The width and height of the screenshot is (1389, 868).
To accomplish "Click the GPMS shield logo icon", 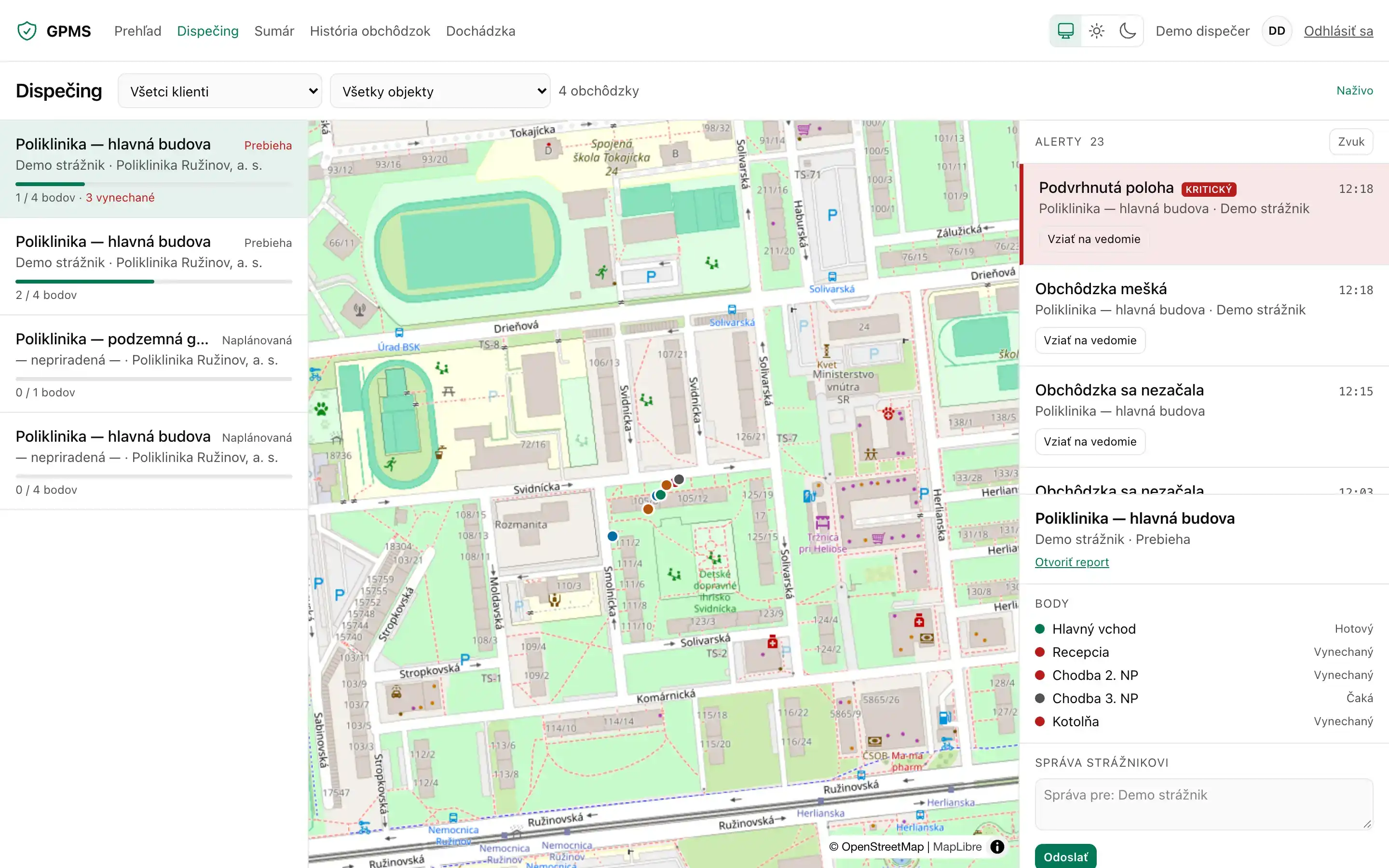I will pos(27,31).
